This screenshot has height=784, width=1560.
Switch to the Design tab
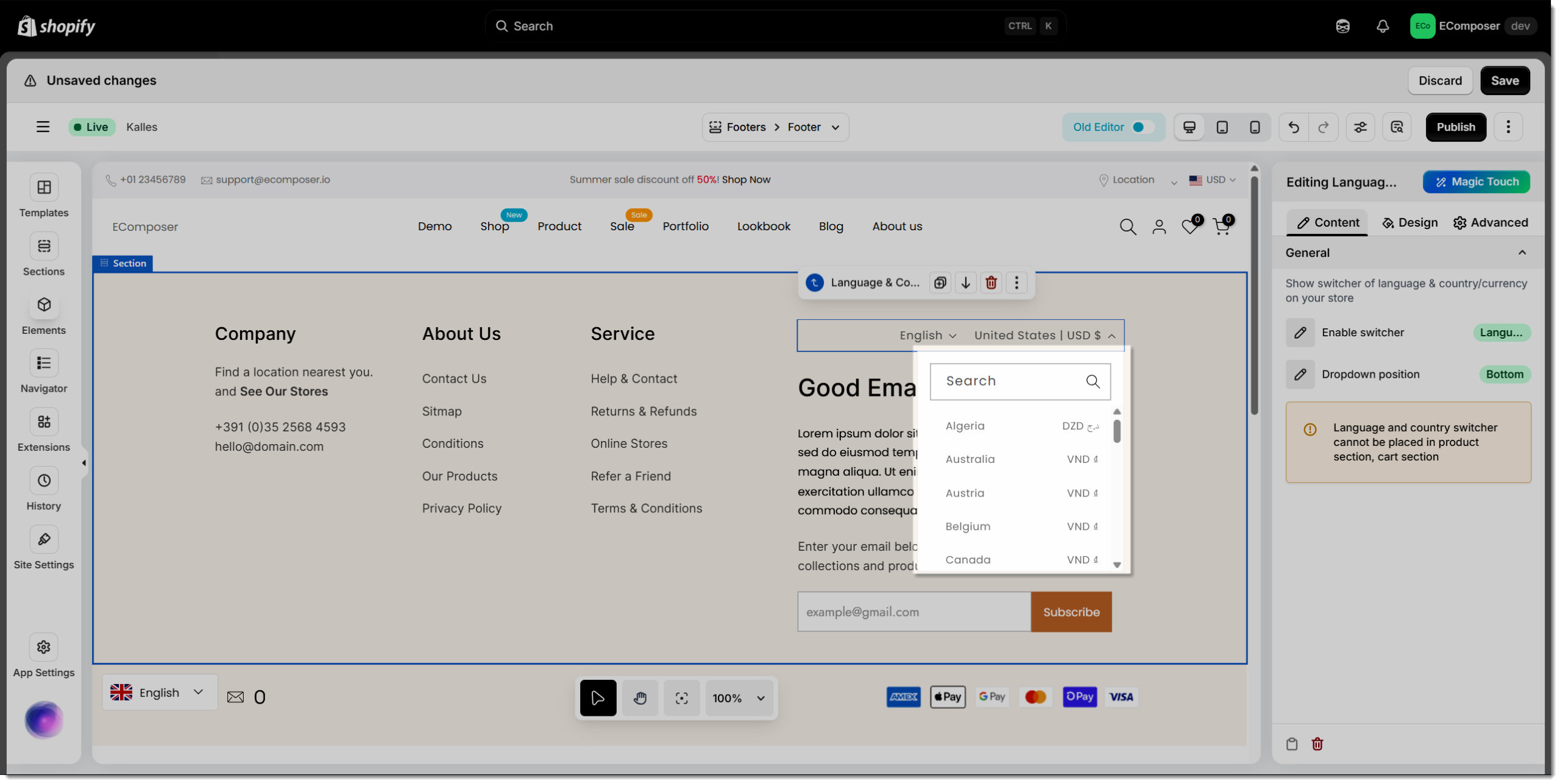click(x=1409, y=223)
